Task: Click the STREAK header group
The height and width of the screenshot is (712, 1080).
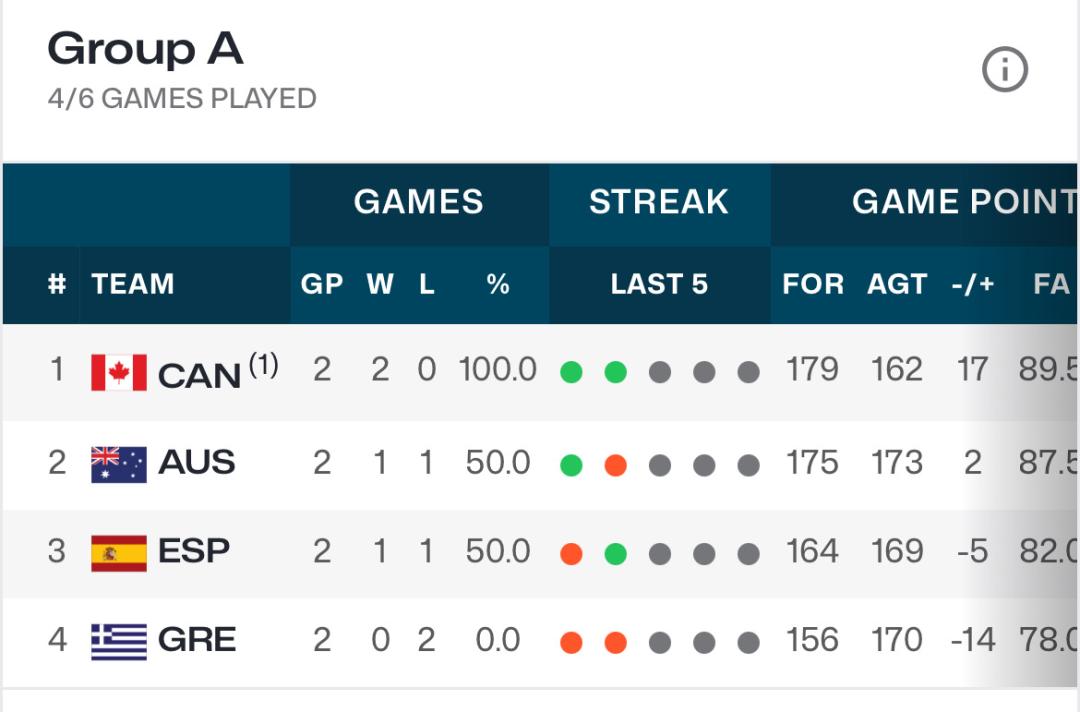Action: tap(658, 202)
